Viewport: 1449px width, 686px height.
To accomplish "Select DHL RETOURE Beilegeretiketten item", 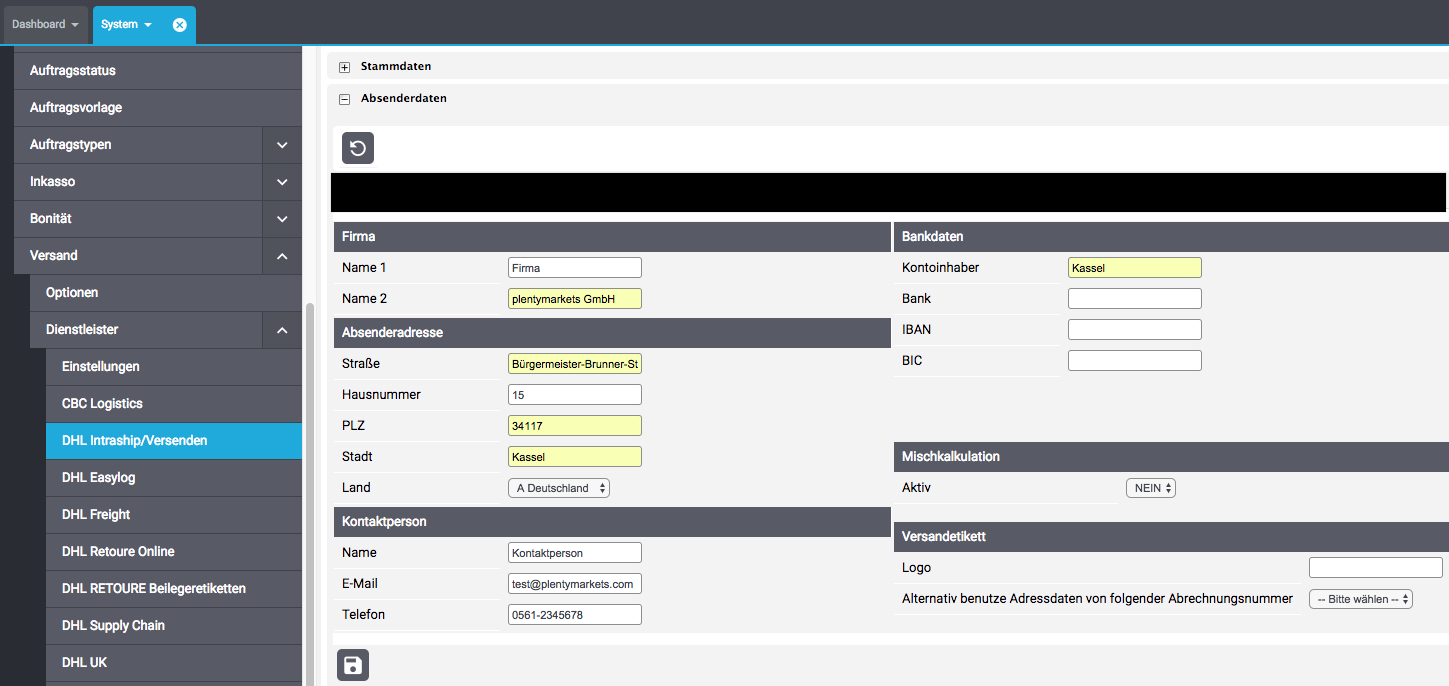I will coord(174,589).
